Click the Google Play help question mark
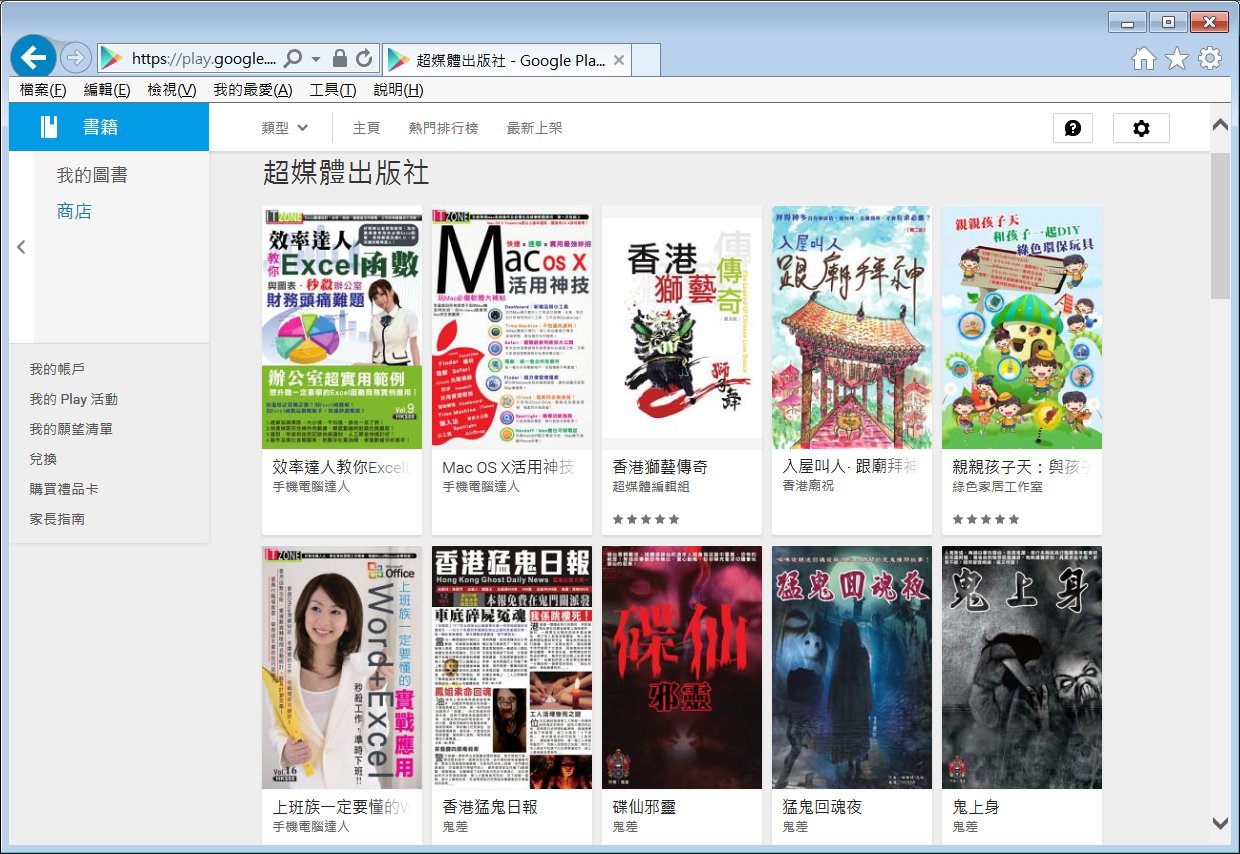The height and width of the screenshot is (854, 1240). (1072, 128)
